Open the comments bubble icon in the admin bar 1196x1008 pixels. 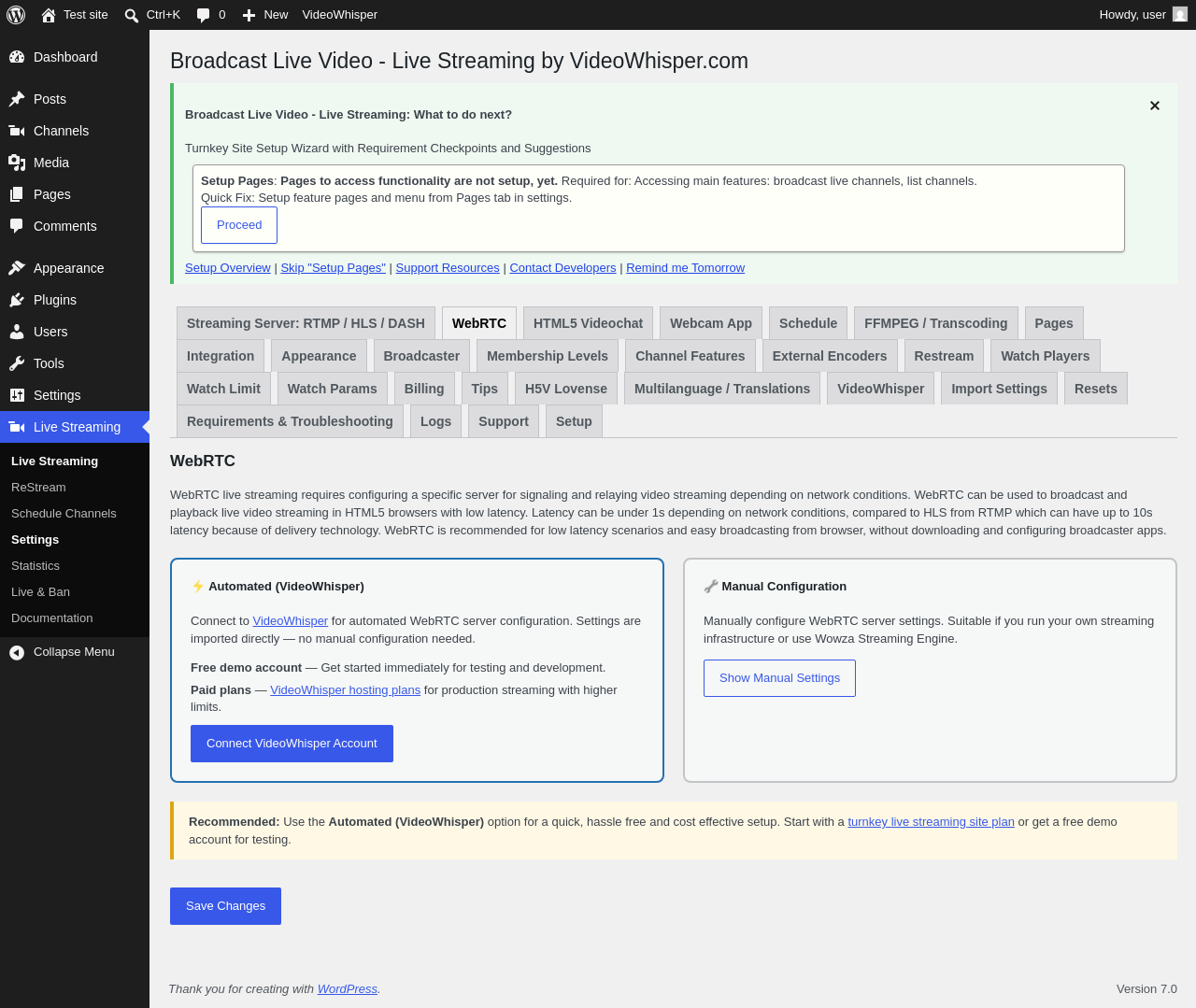tap(203, 15)
